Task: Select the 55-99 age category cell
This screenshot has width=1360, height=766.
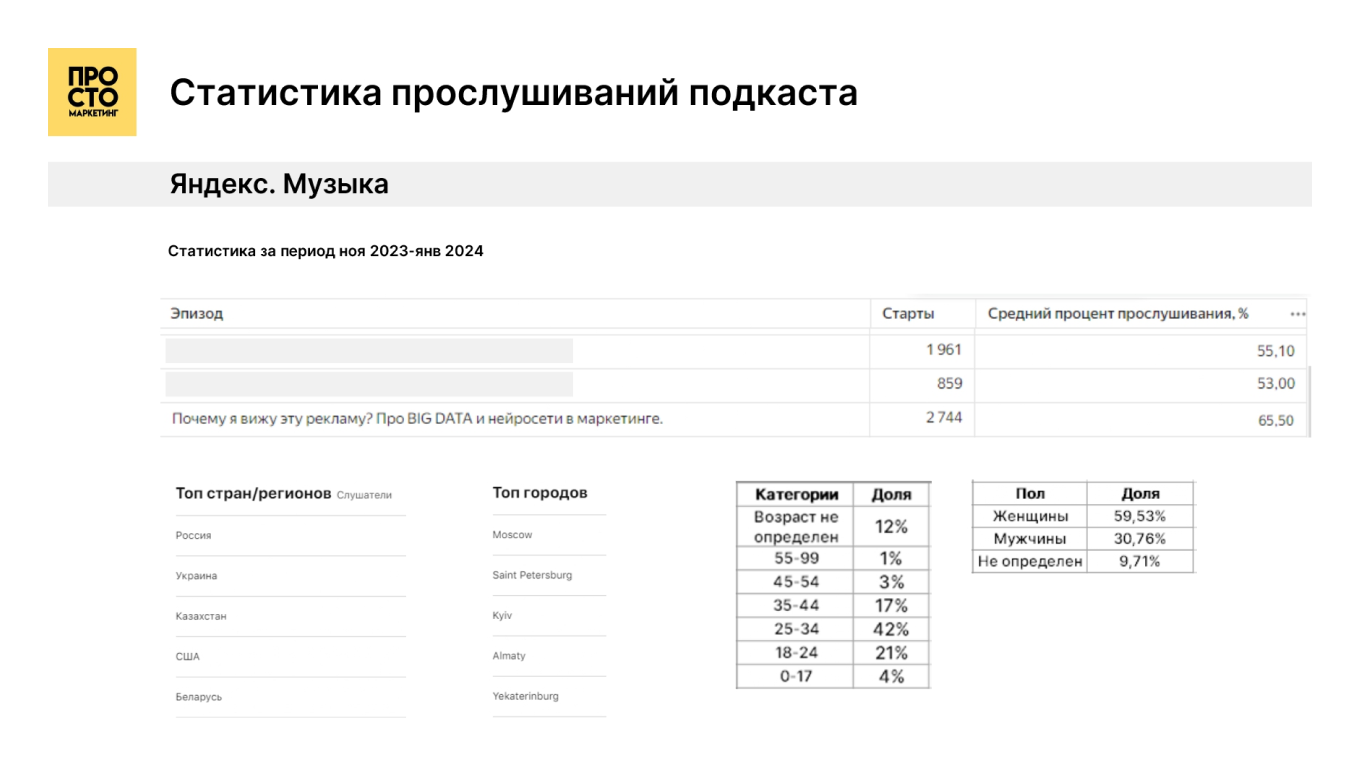Action: [796, 558]
